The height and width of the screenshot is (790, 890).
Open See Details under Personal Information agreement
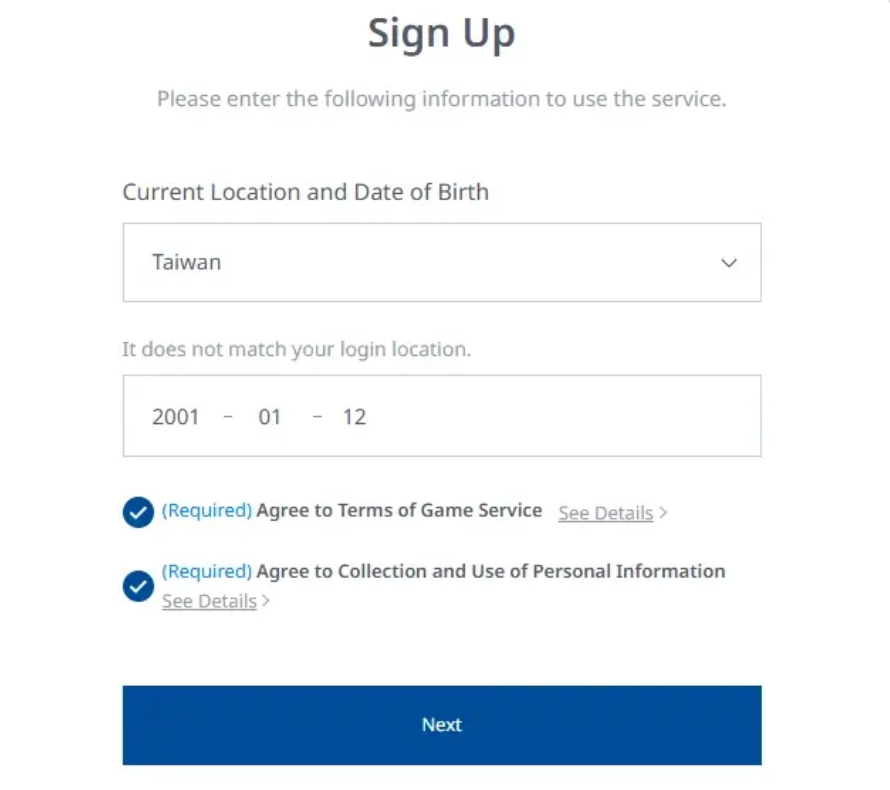tap(209, 601)
